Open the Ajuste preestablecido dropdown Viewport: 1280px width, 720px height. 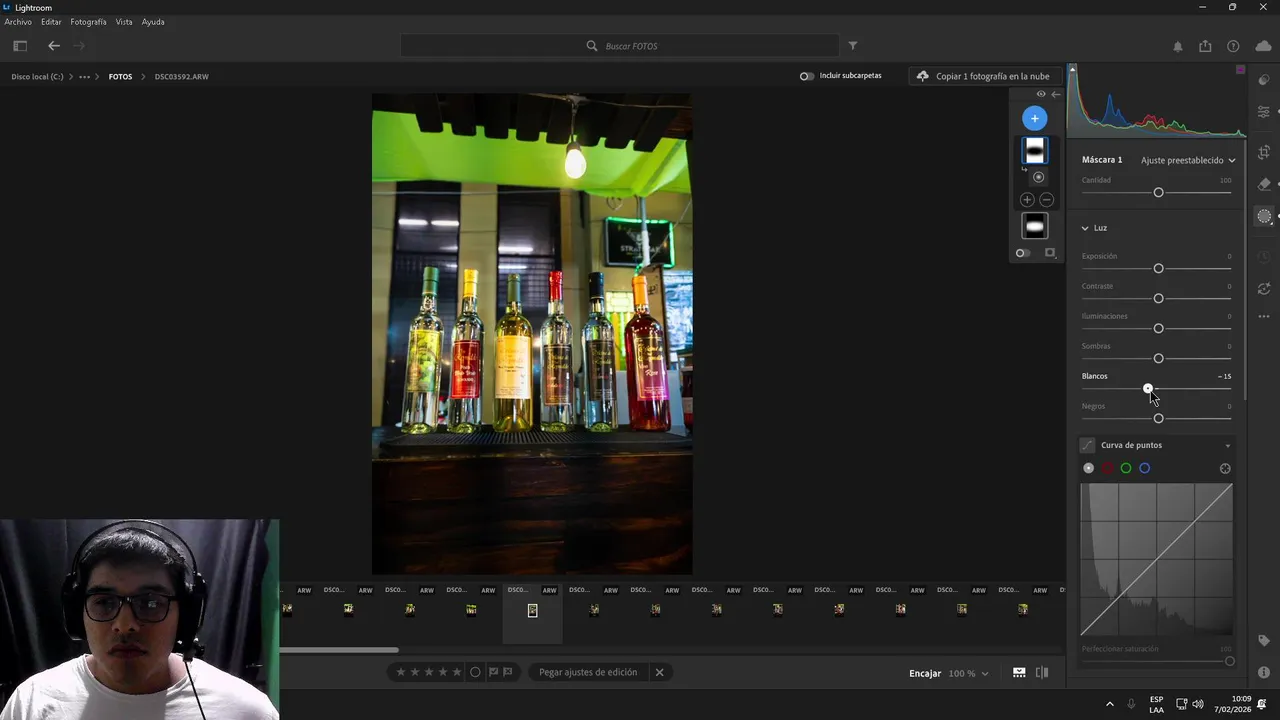click(x=1188, y=160)
